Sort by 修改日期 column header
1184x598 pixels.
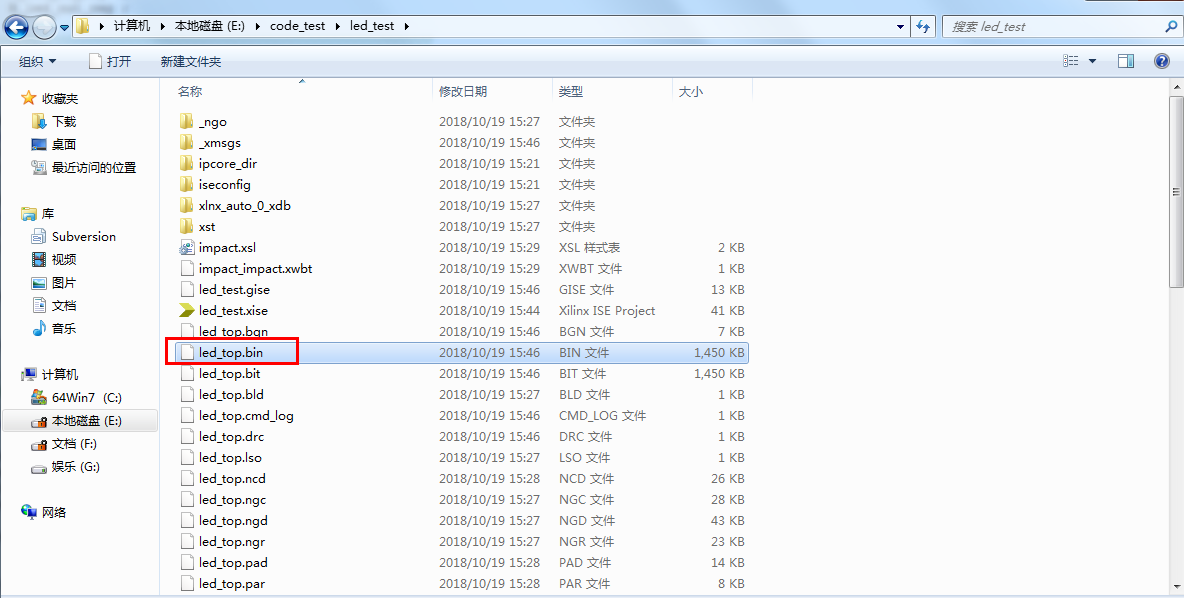coord(463,91)
